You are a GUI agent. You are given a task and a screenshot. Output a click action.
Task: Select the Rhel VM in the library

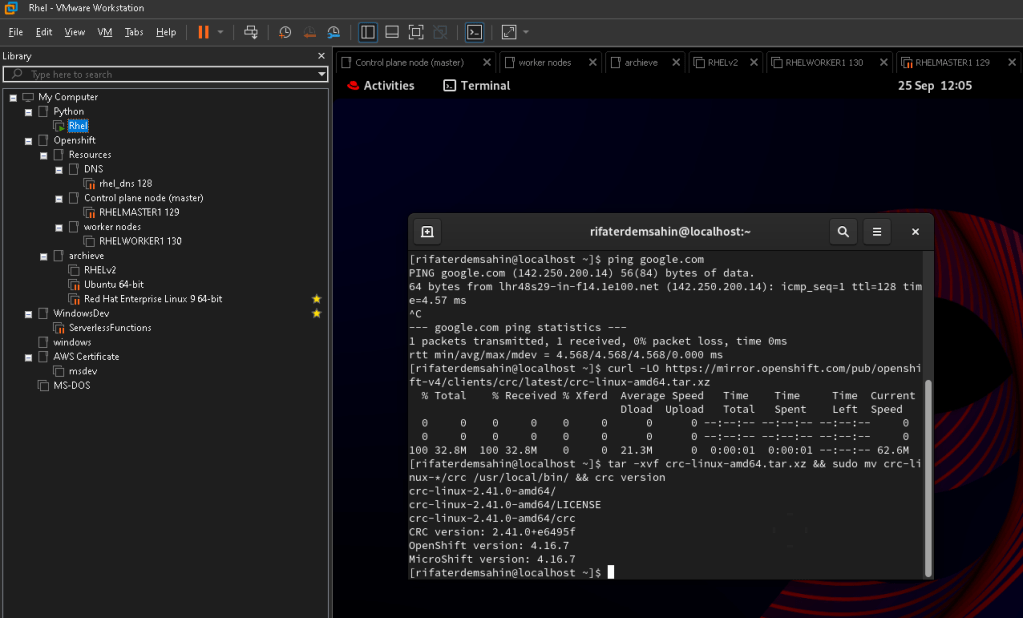click(x=78, y=125)
